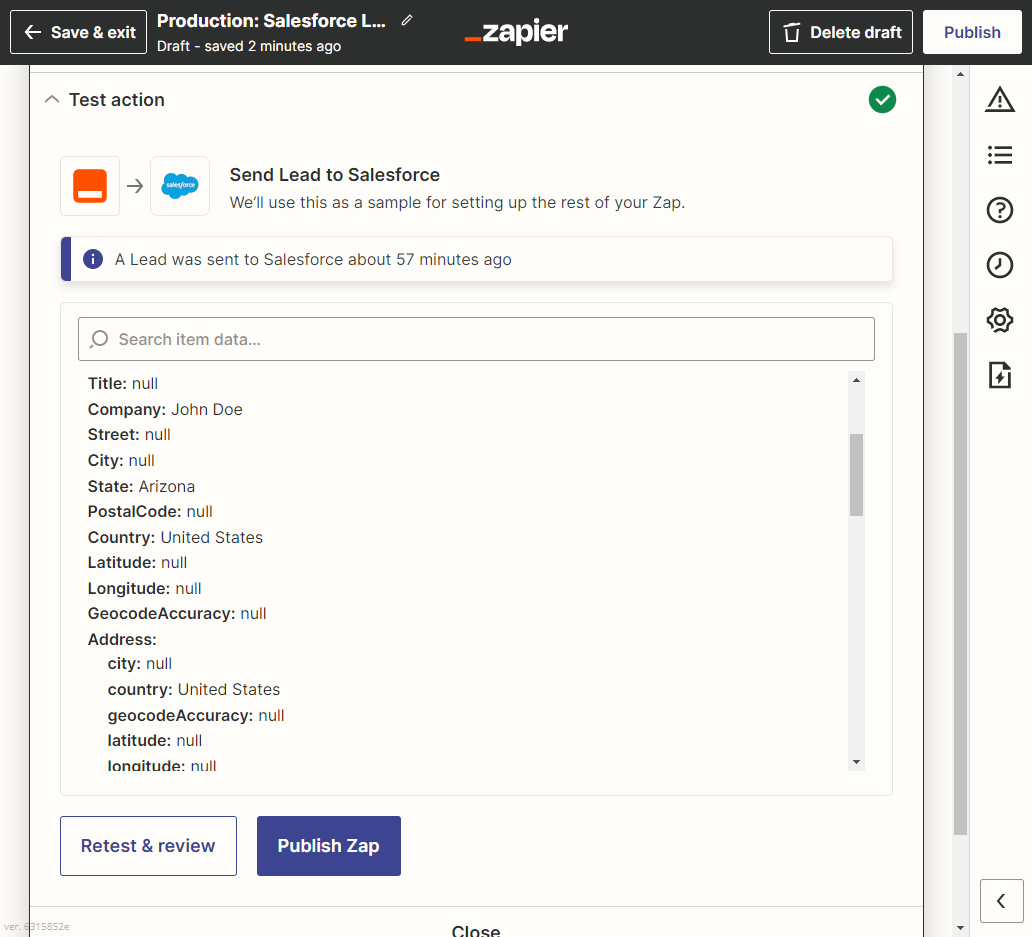Select the 'Address:' parent row

122,640
